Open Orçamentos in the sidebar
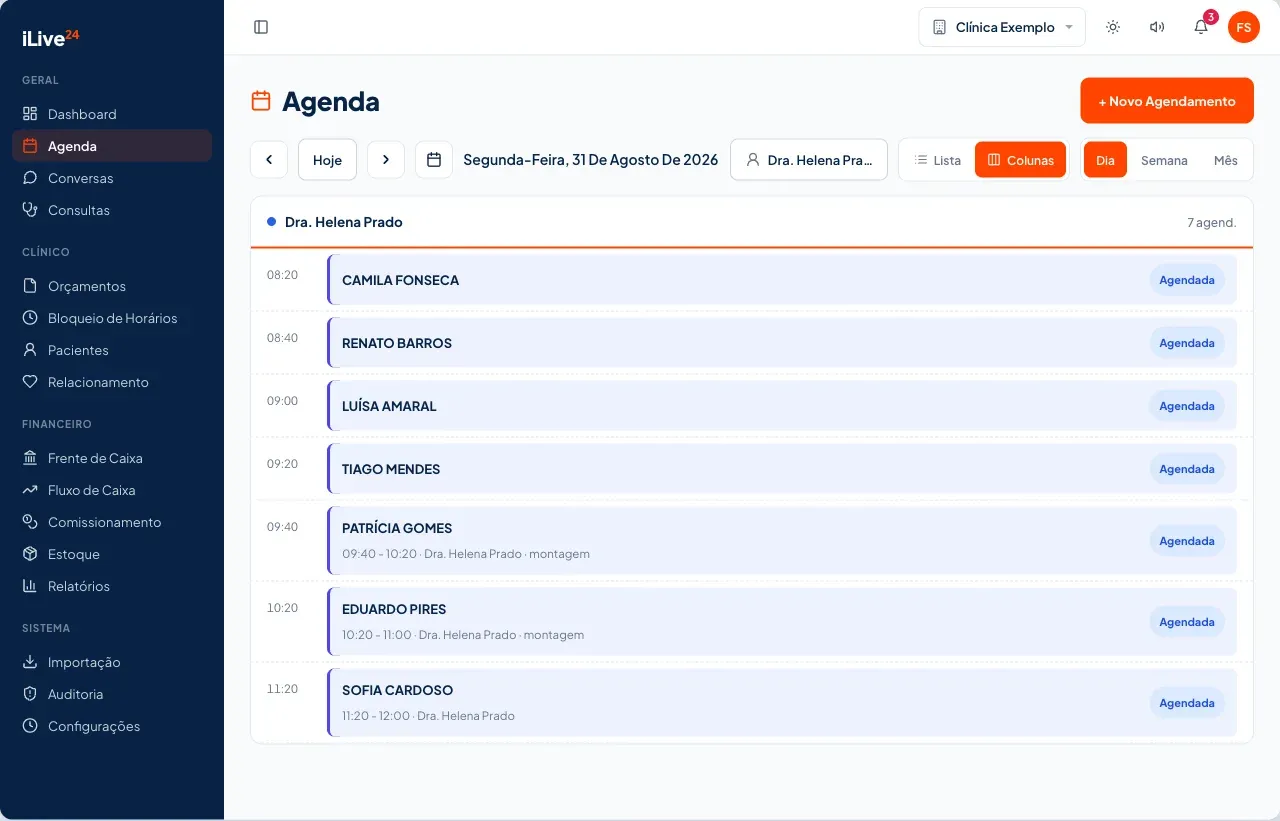Screen dimensions: 1280x821 point(112,286)
